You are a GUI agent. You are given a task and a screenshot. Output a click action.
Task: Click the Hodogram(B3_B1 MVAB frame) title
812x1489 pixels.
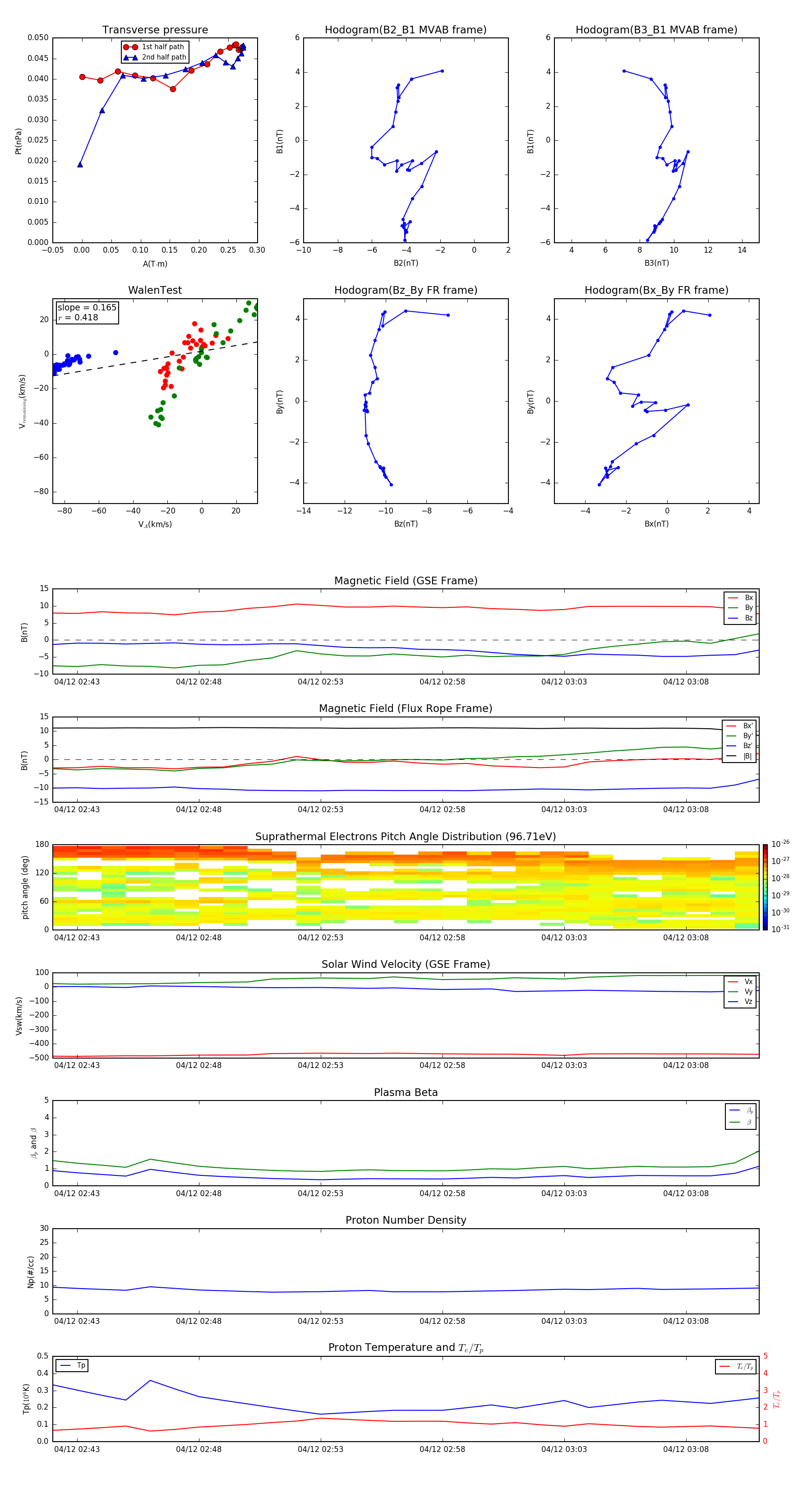point(656,30)
